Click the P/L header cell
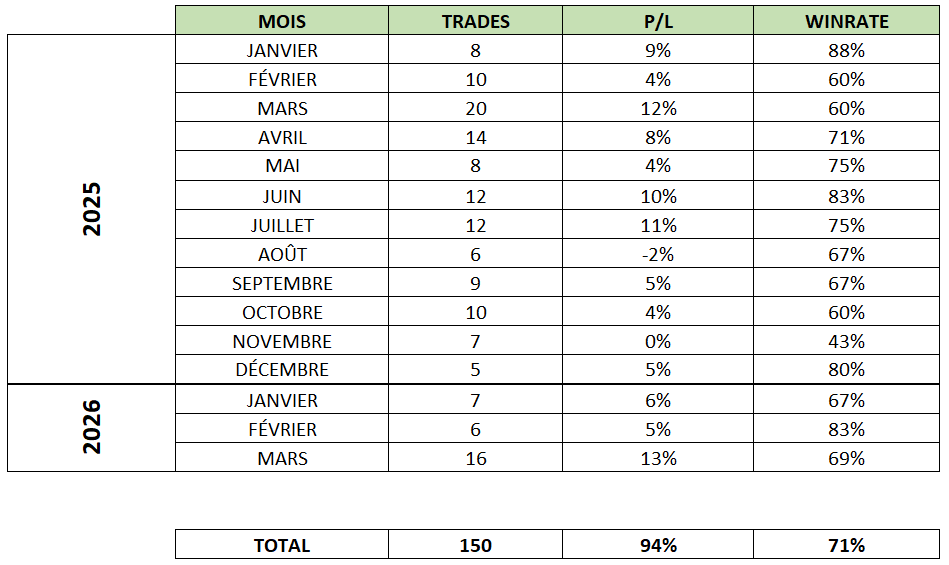 [658, 21]
